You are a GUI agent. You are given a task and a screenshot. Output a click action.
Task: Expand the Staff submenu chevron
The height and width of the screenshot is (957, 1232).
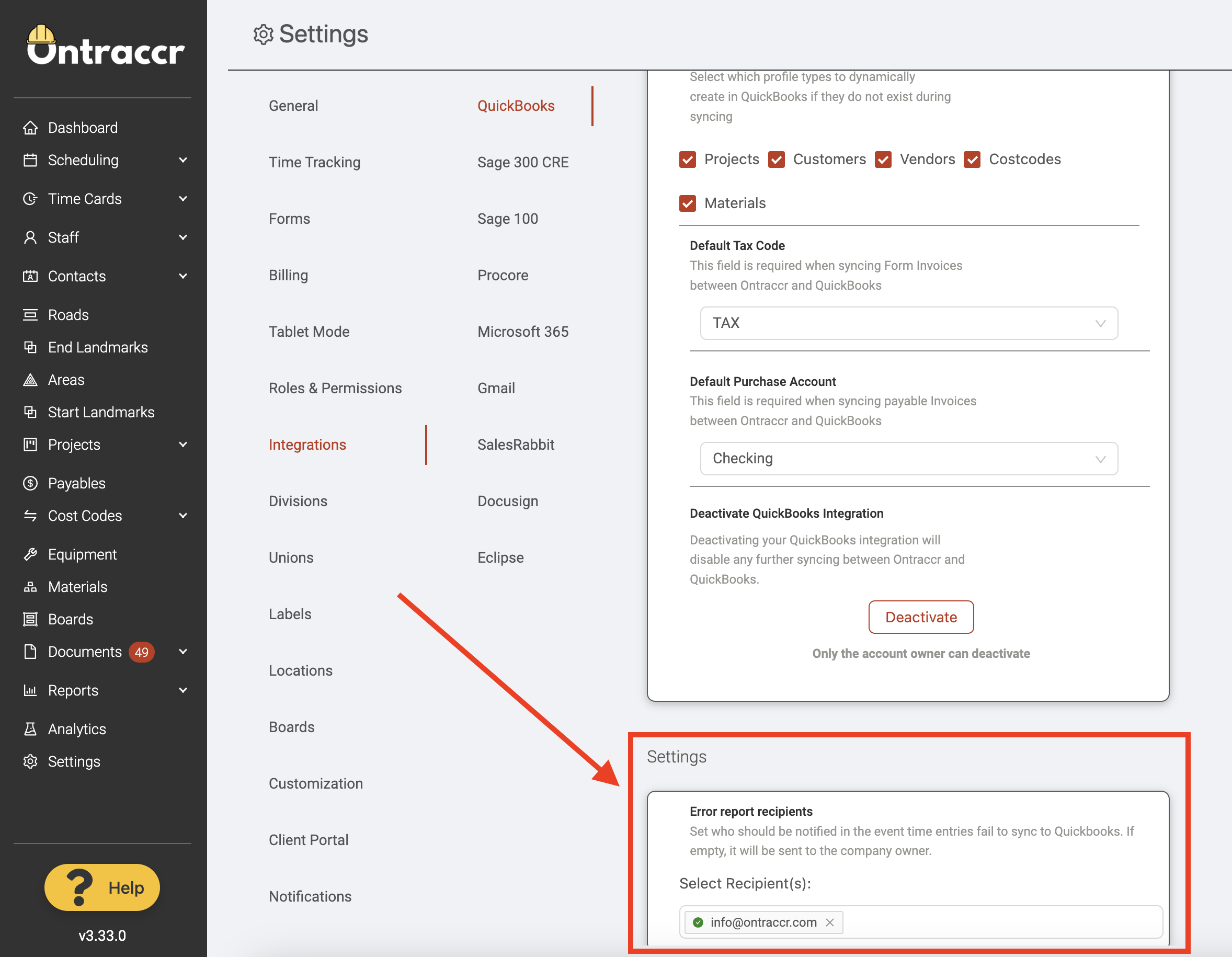[x=183, y=237]
